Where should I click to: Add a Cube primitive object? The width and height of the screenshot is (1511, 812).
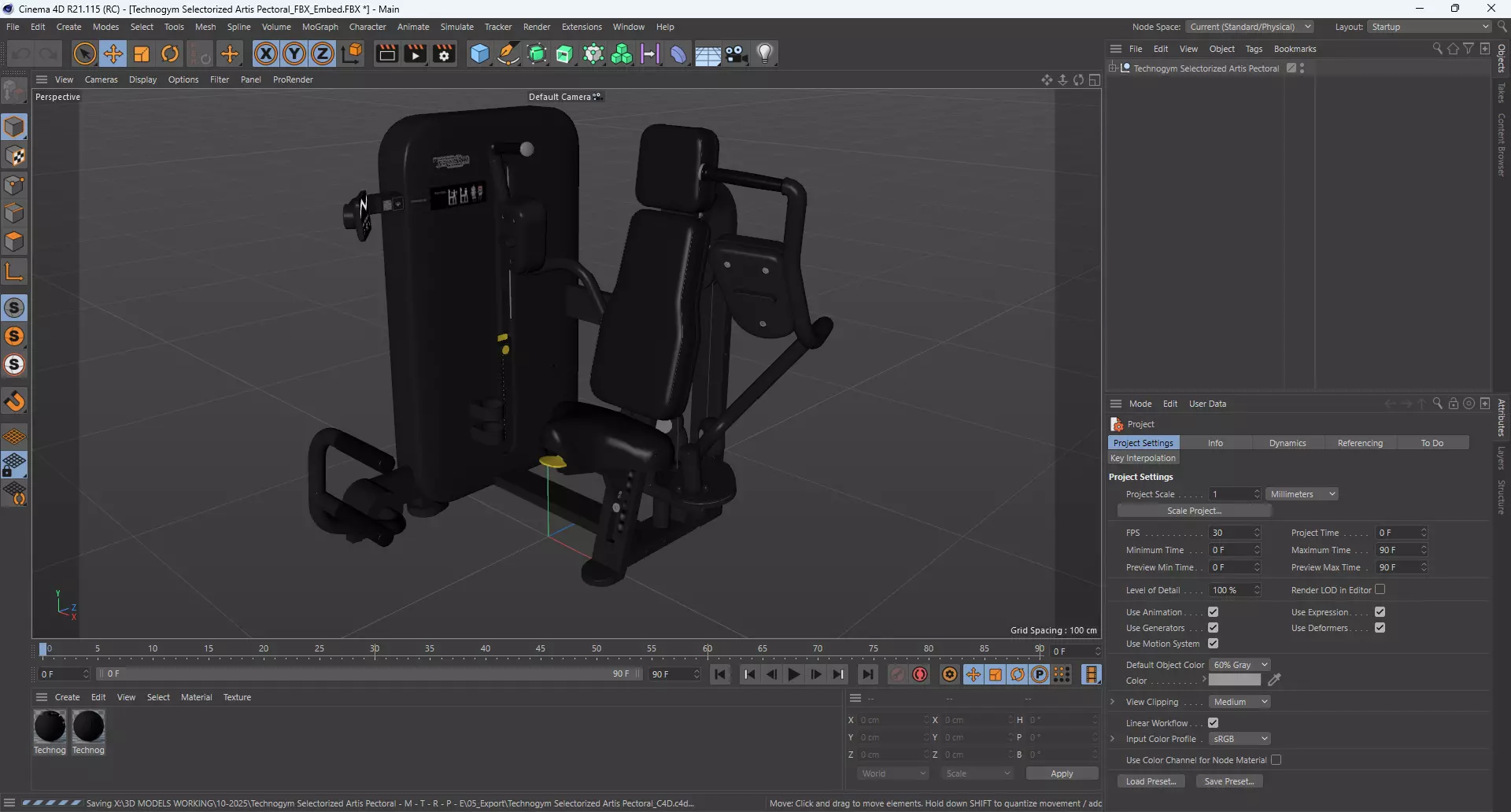pyautogui.click(x=479, y=54)
